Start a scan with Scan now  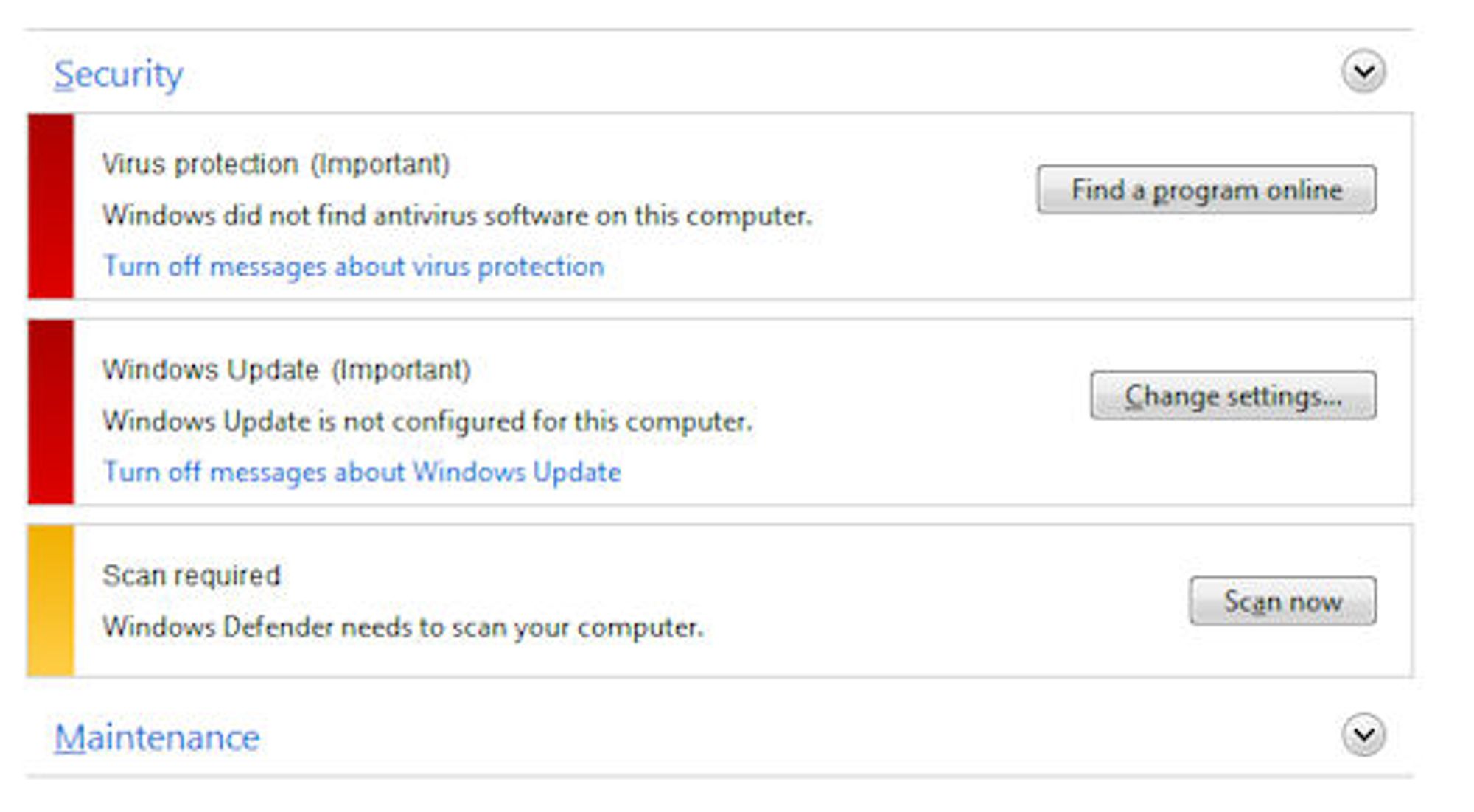click(x=1282, y=601)
